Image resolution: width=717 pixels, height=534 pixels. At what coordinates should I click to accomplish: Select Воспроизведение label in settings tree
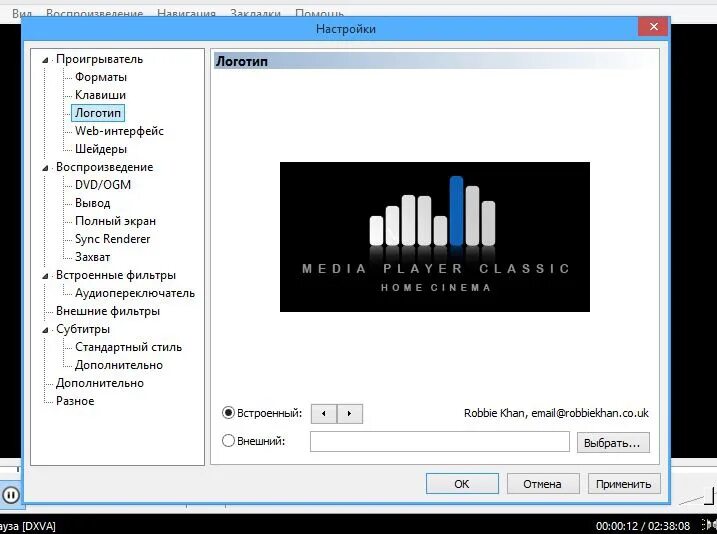click(104, 167)
